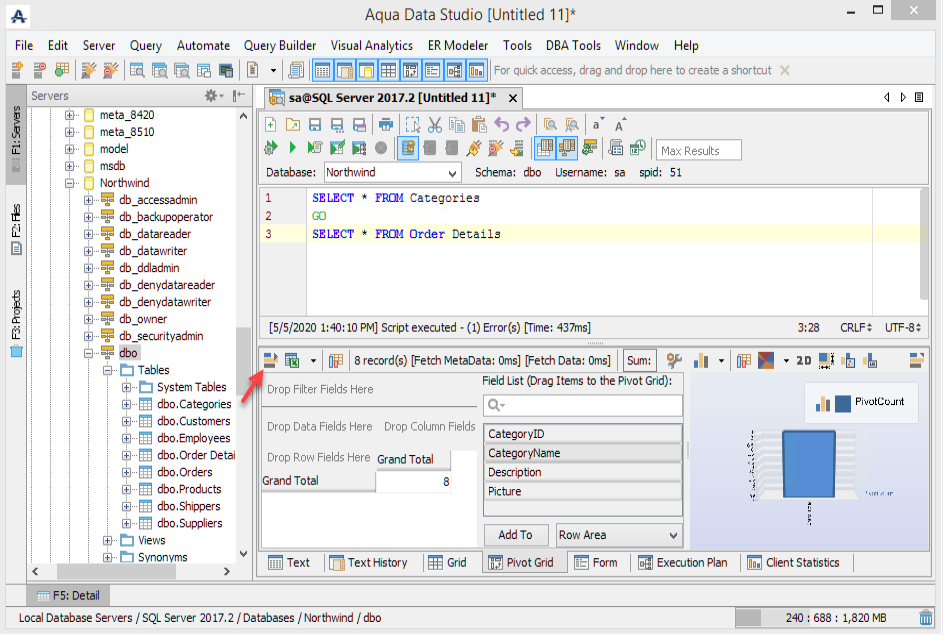Click the Paste clipboard icon
The width and height of the screenshot is (943, 635).
coord(478,124)
